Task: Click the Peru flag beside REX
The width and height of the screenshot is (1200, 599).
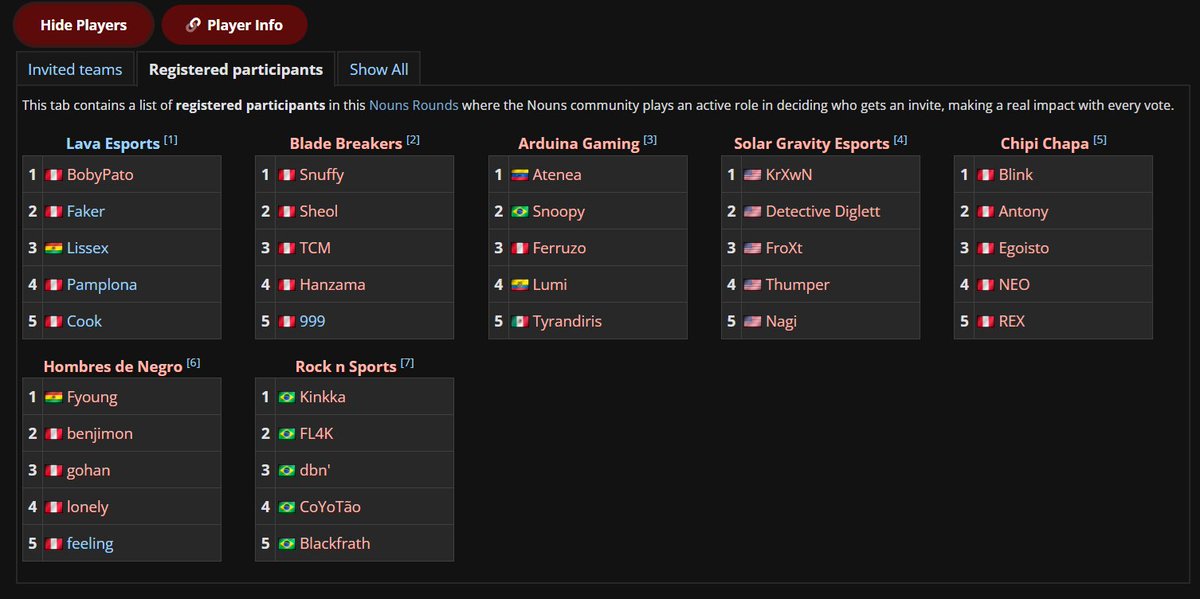Action: click(x=986, y=322)
